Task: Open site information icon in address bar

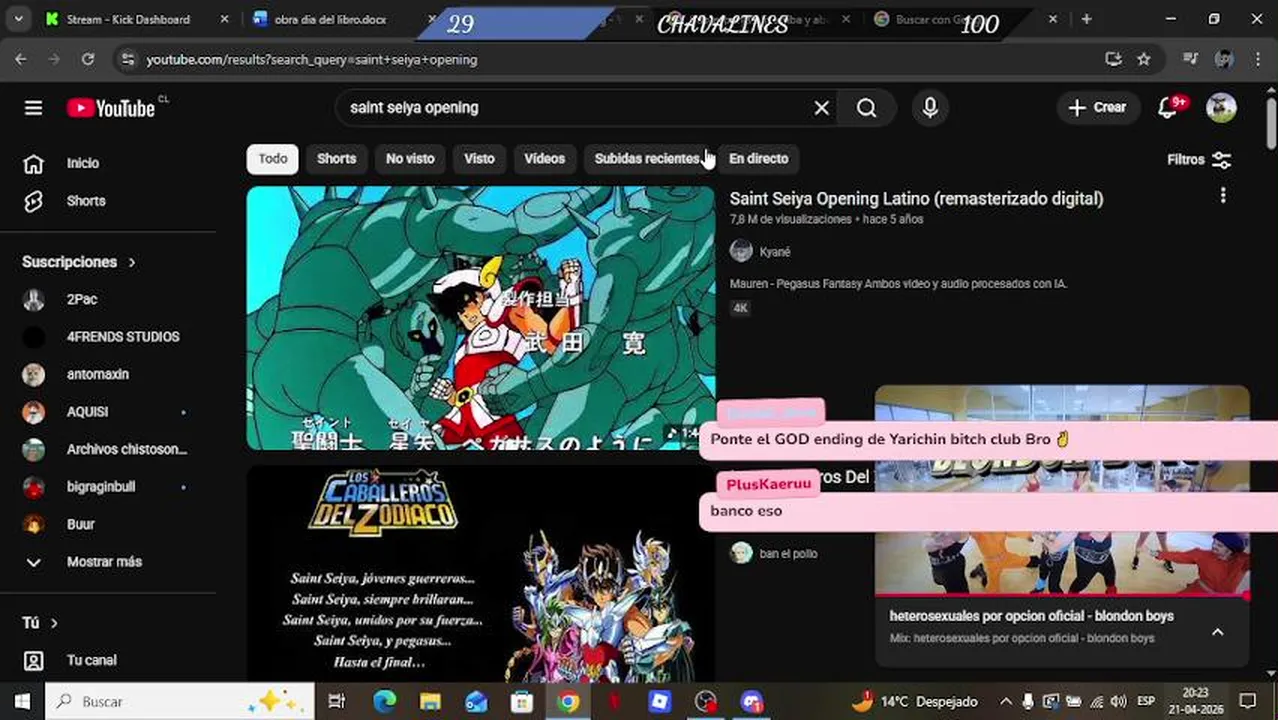Action: 127,60
